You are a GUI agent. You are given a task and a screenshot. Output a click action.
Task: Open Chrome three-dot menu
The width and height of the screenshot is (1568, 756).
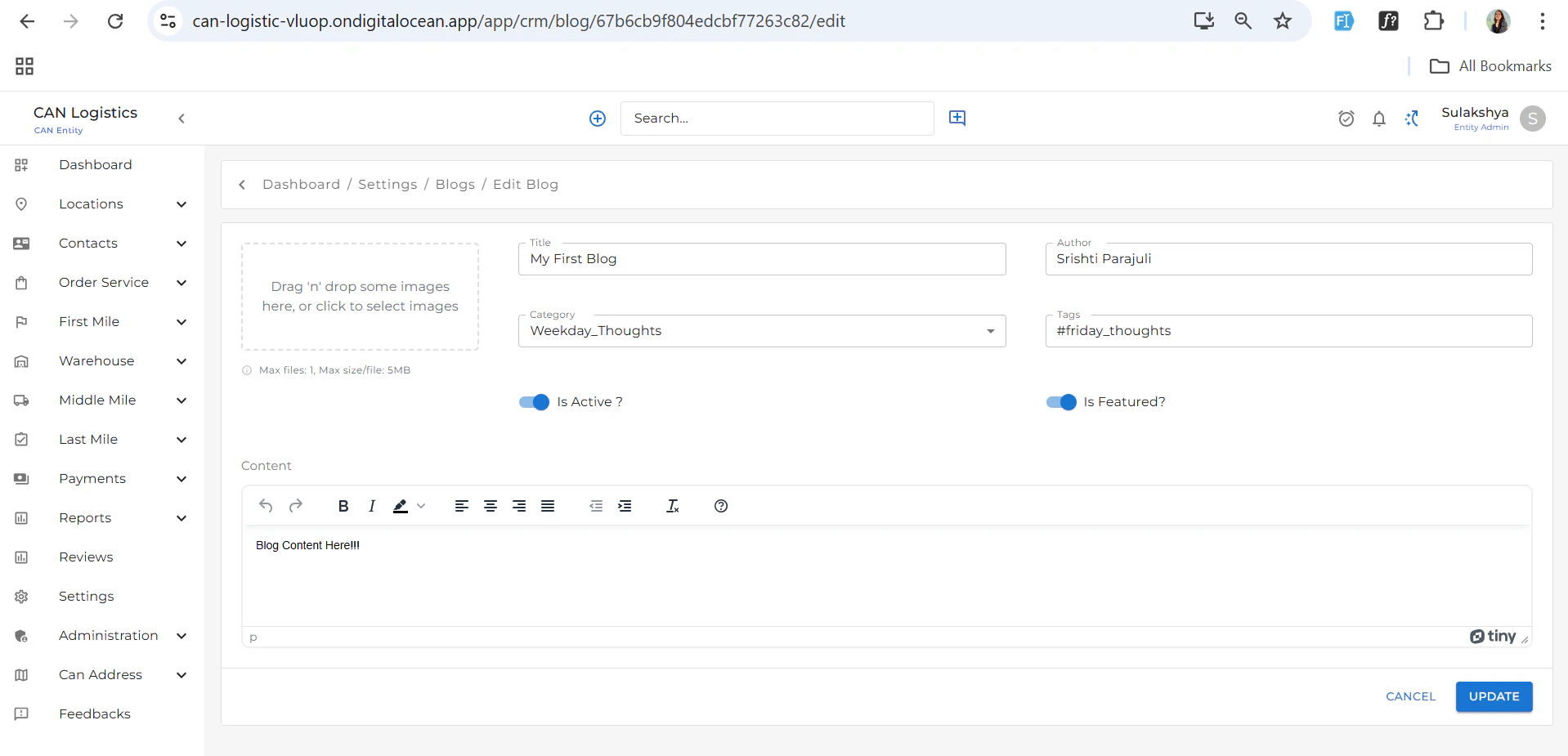tap(1543, 21)
